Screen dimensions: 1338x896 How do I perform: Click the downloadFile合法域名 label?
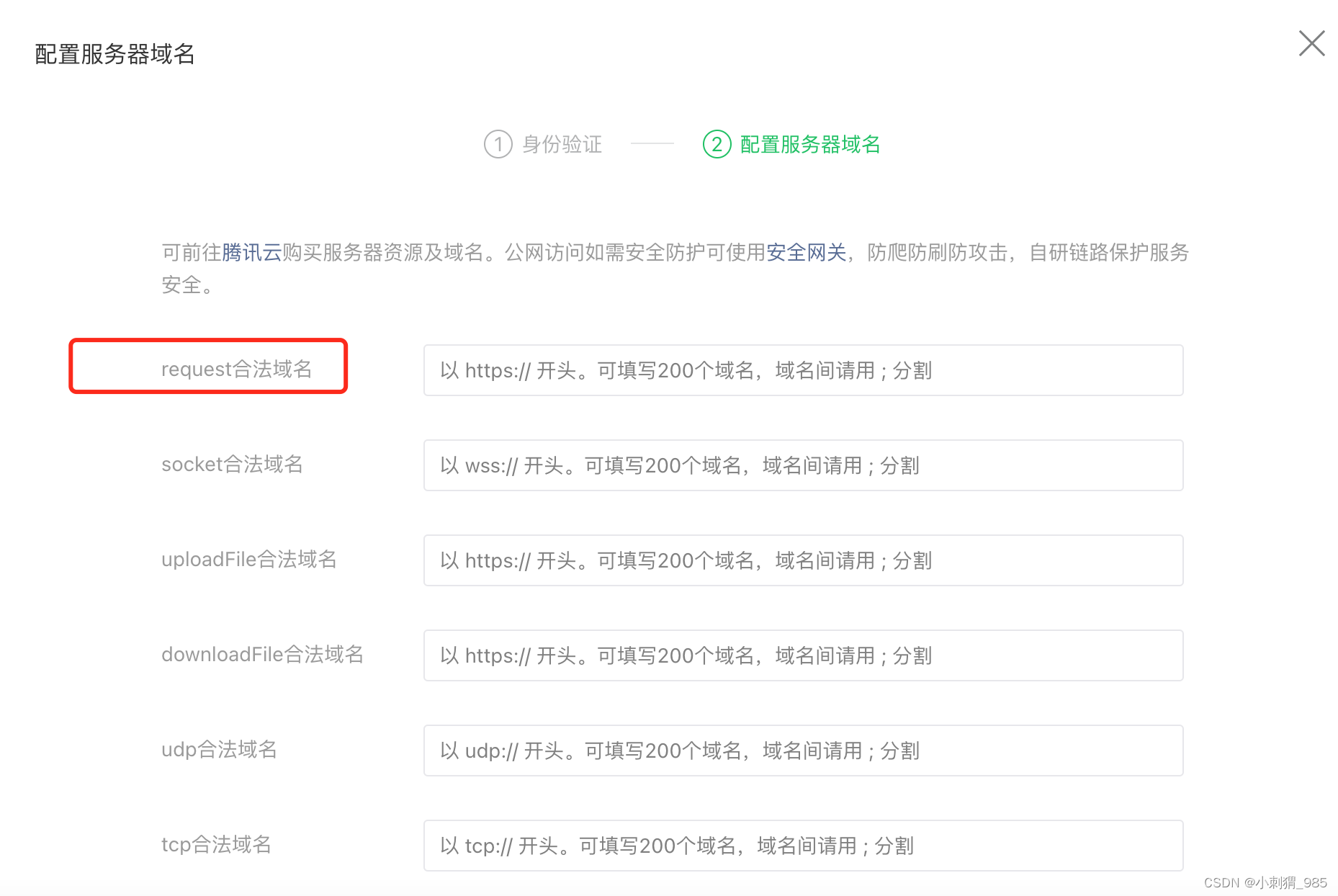click(263, 654)
